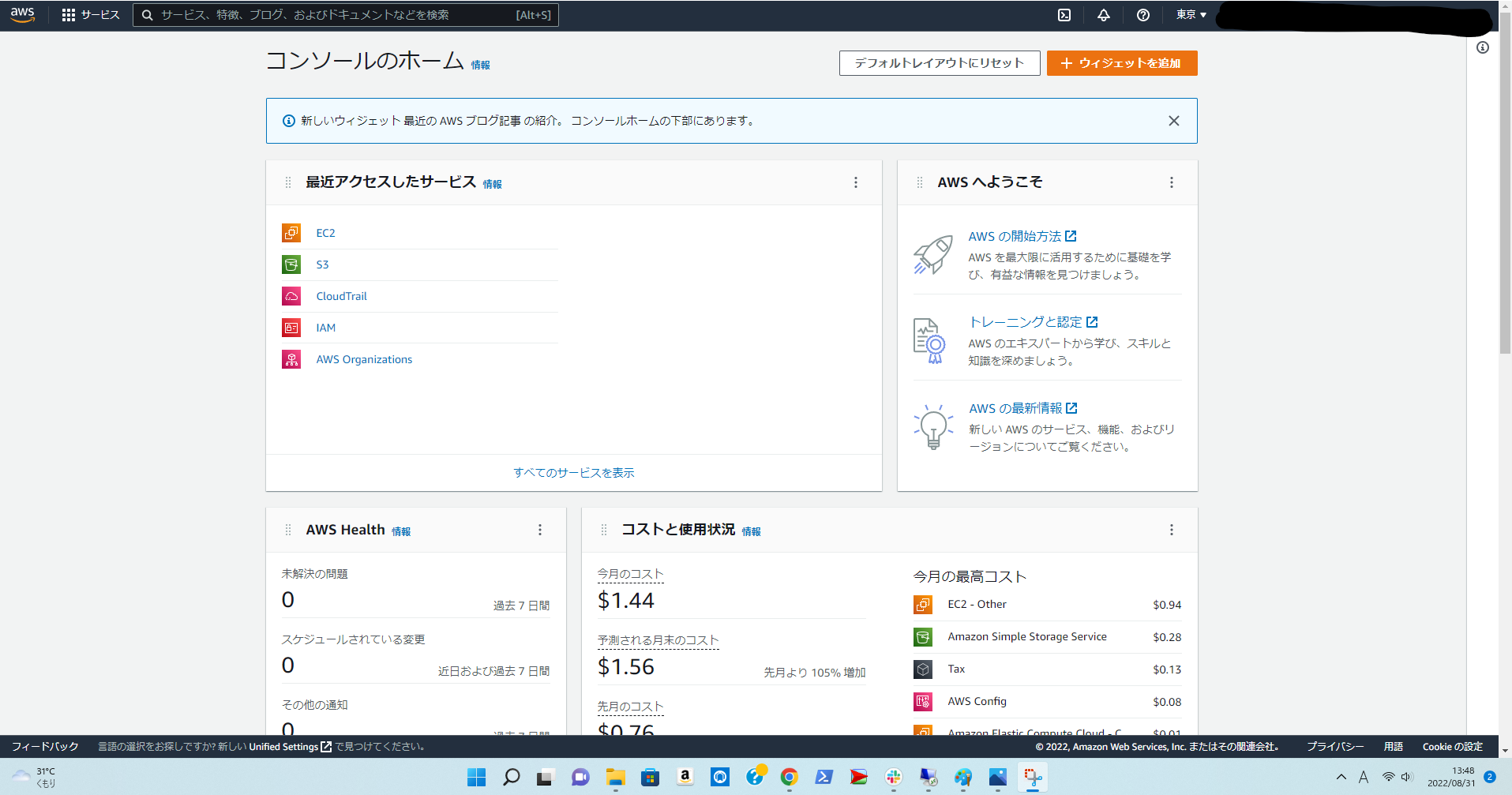Click the rocket icon beside AWS の開始方法
Image resolution: width=1512 pixels, height=795 pixels.
pos(933,254)
